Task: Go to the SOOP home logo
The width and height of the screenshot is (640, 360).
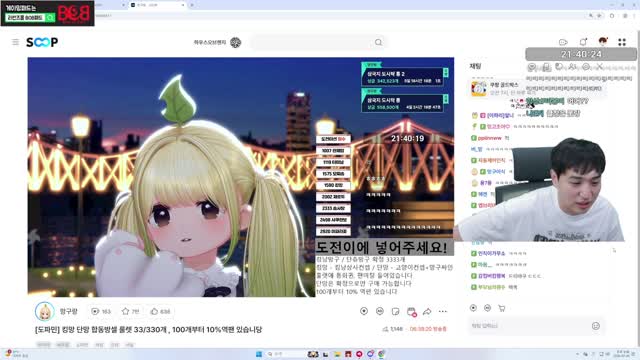Action: pos(42,42)
